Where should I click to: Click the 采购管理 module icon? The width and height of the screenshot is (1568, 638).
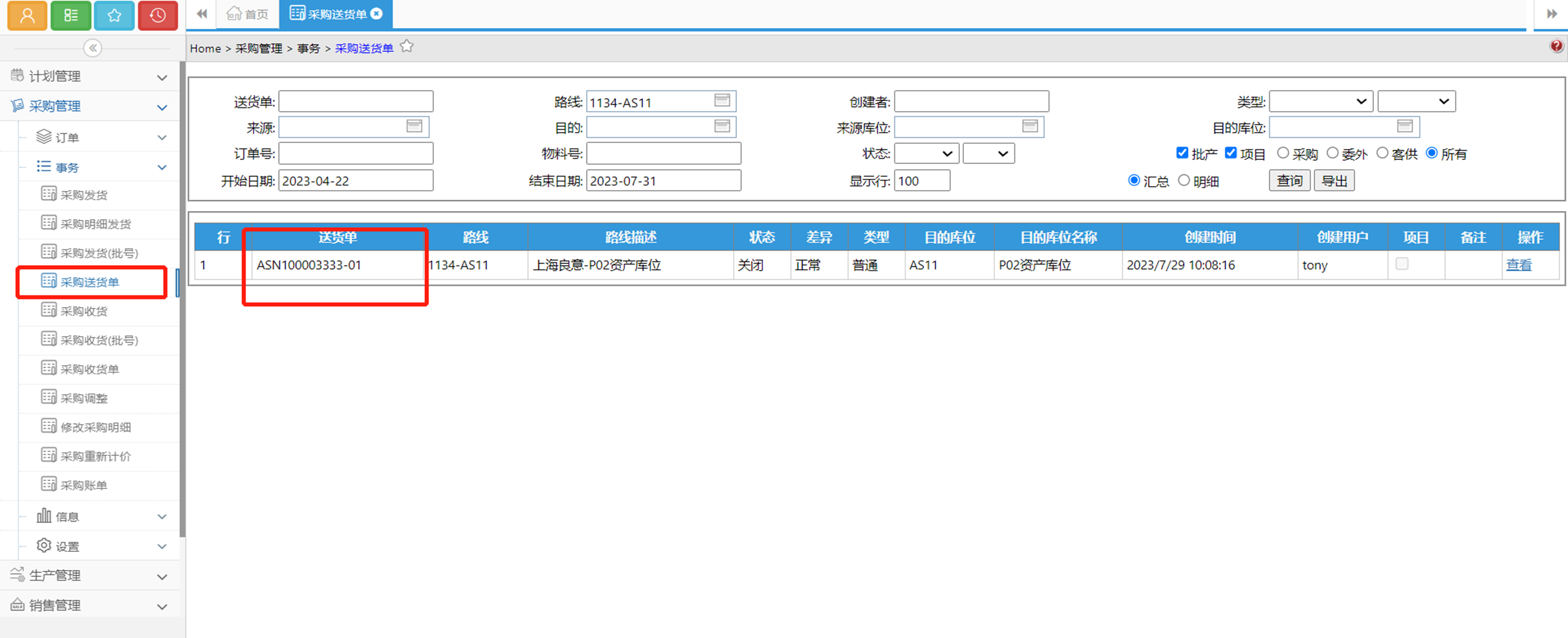[17, 105]
